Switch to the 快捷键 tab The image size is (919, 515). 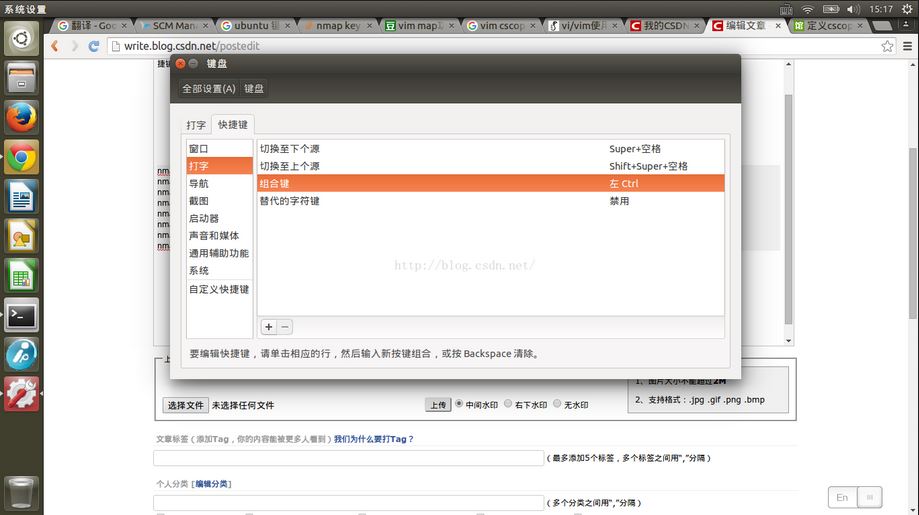tap(233, 124)
